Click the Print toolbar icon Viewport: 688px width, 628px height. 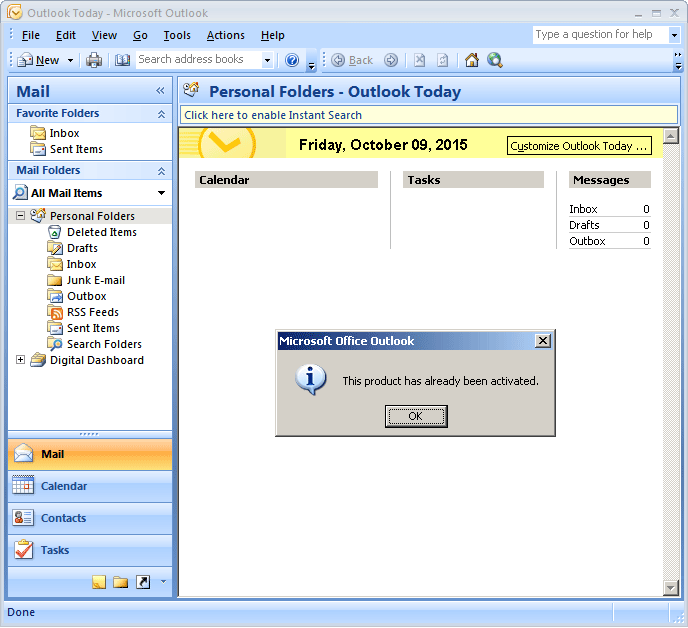point(93,60)
